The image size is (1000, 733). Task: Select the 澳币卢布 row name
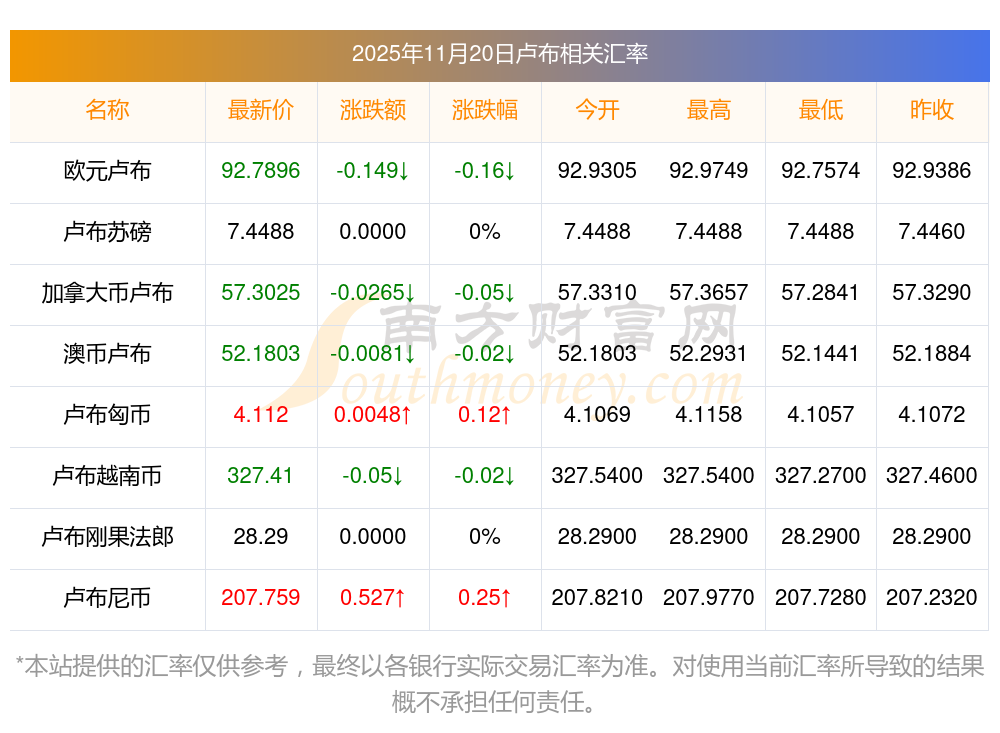[x=107, y=353]
